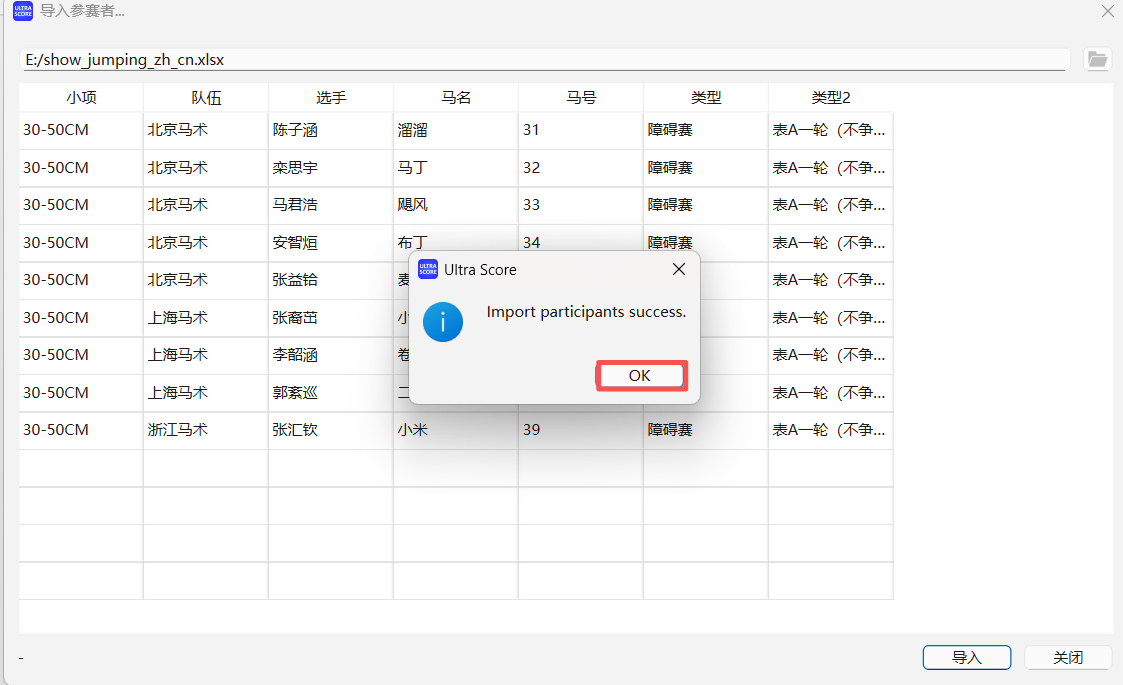1123x685 pixels.
Task: Select the xlsx file path input field
Action: (545, 59)
